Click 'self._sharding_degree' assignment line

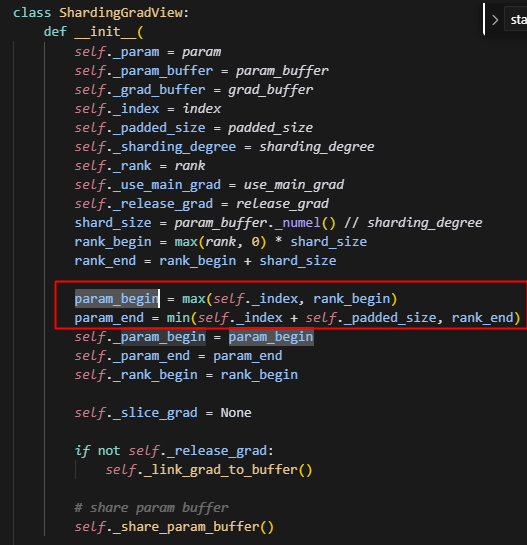click(225, 147)
